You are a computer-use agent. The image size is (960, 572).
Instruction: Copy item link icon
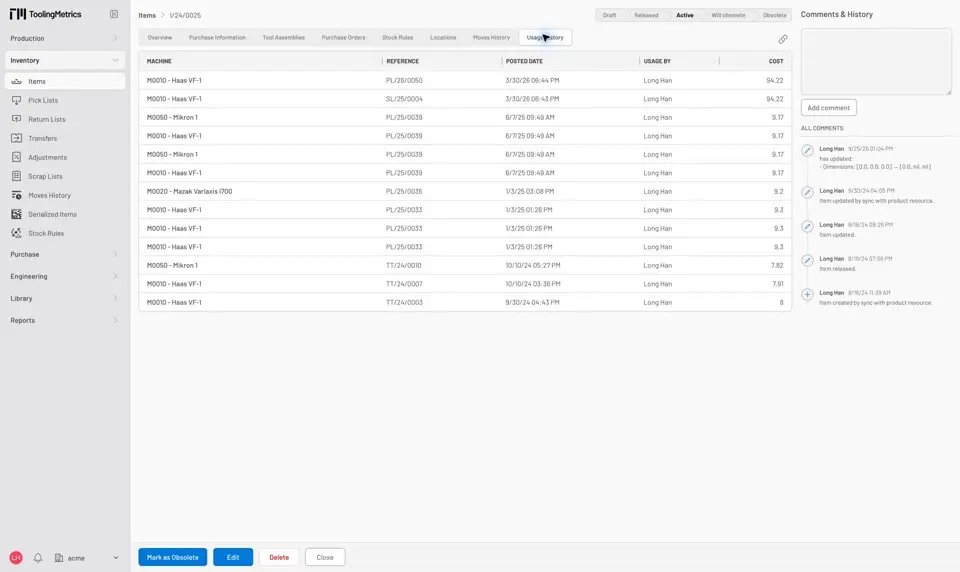(782, 39)
